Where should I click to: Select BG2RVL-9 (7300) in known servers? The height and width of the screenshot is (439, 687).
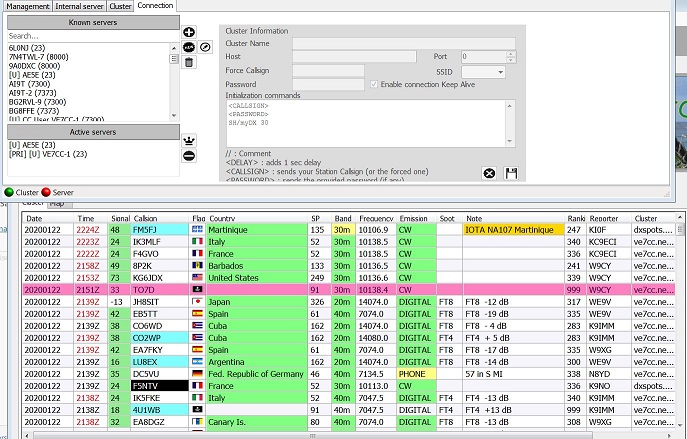pos(37,102)
